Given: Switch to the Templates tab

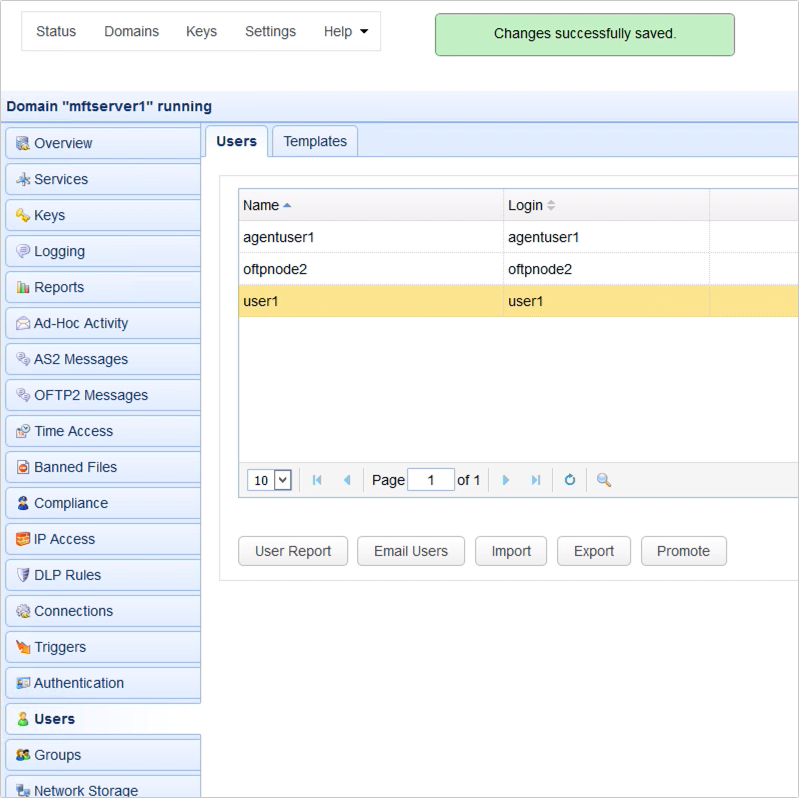Looking at the screenshot, I should (x=315, y=141).
